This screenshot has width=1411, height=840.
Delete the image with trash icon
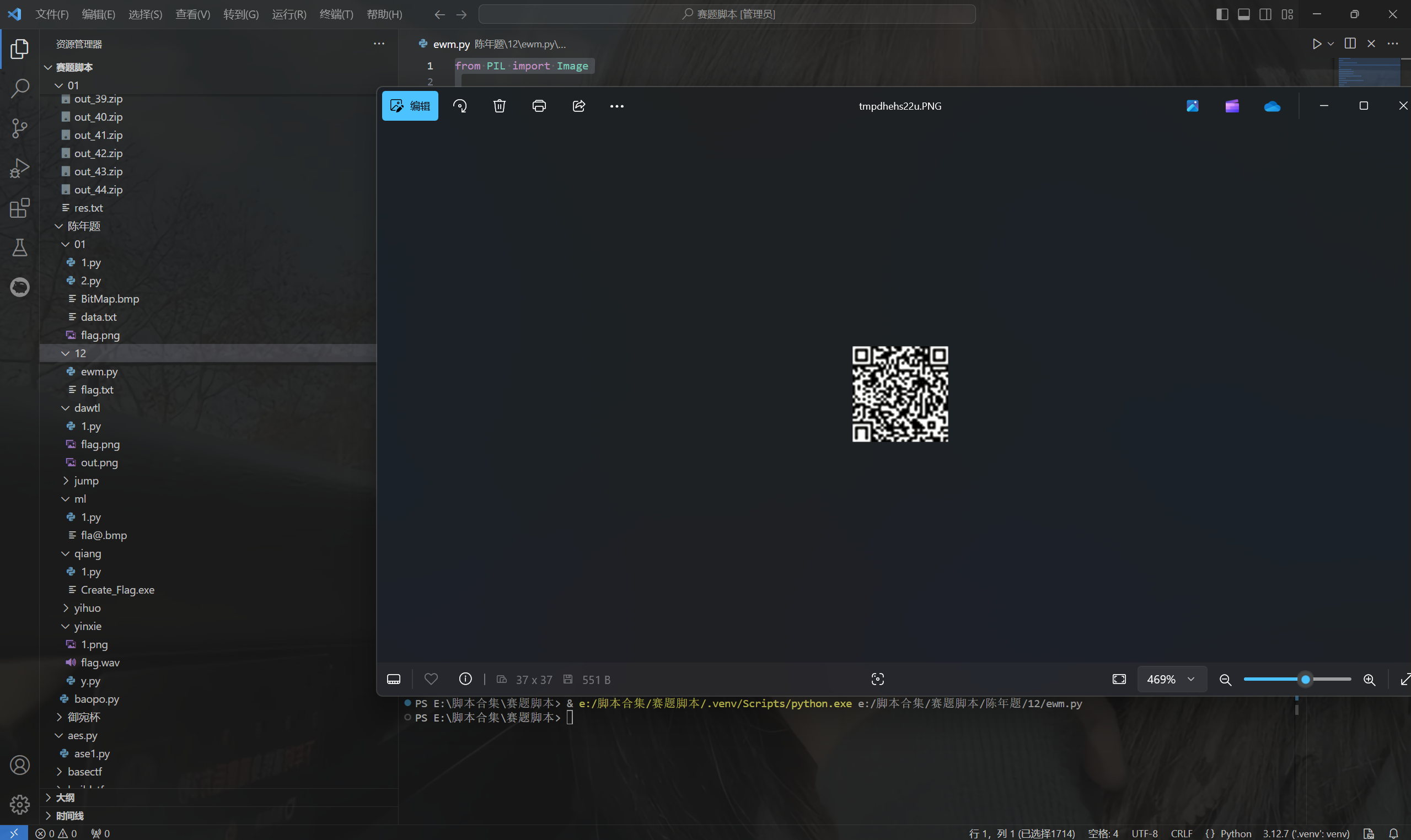tap(500, 106)
